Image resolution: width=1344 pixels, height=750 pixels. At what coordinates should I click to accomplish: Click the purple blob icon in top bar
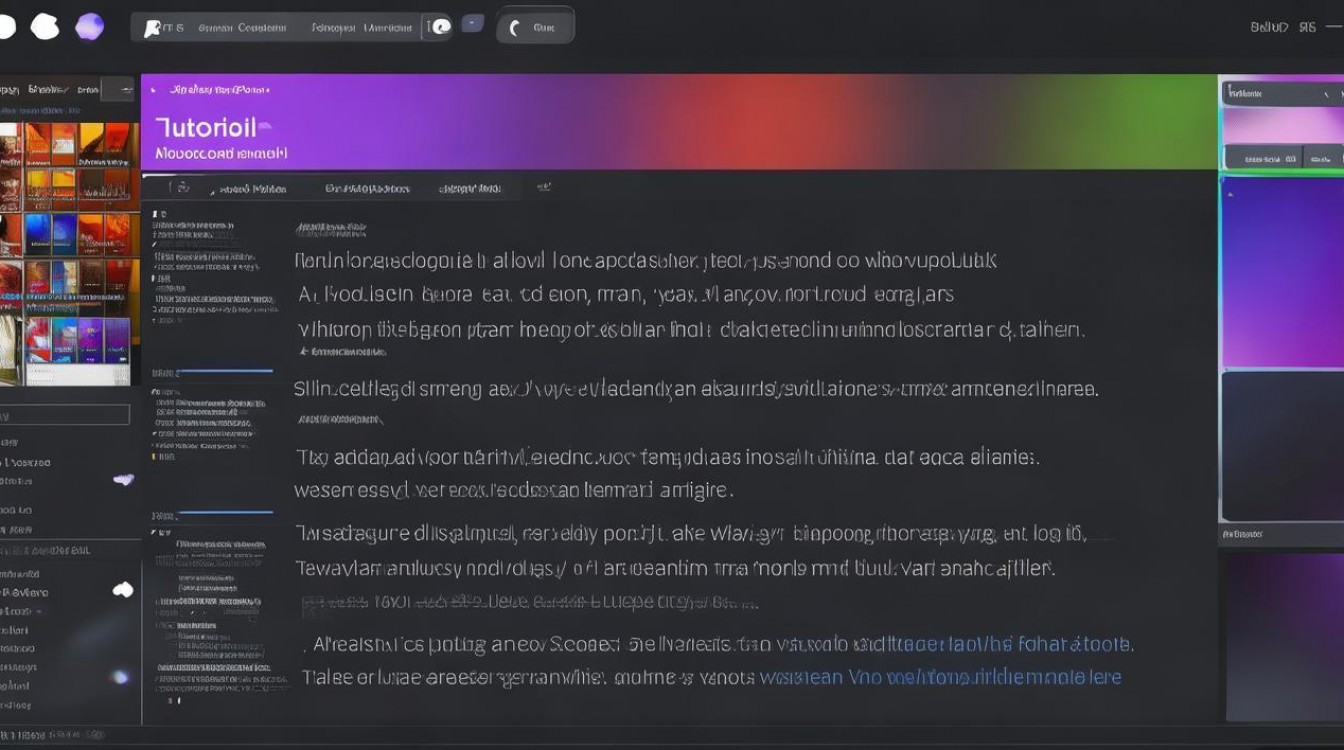[90, 27]
